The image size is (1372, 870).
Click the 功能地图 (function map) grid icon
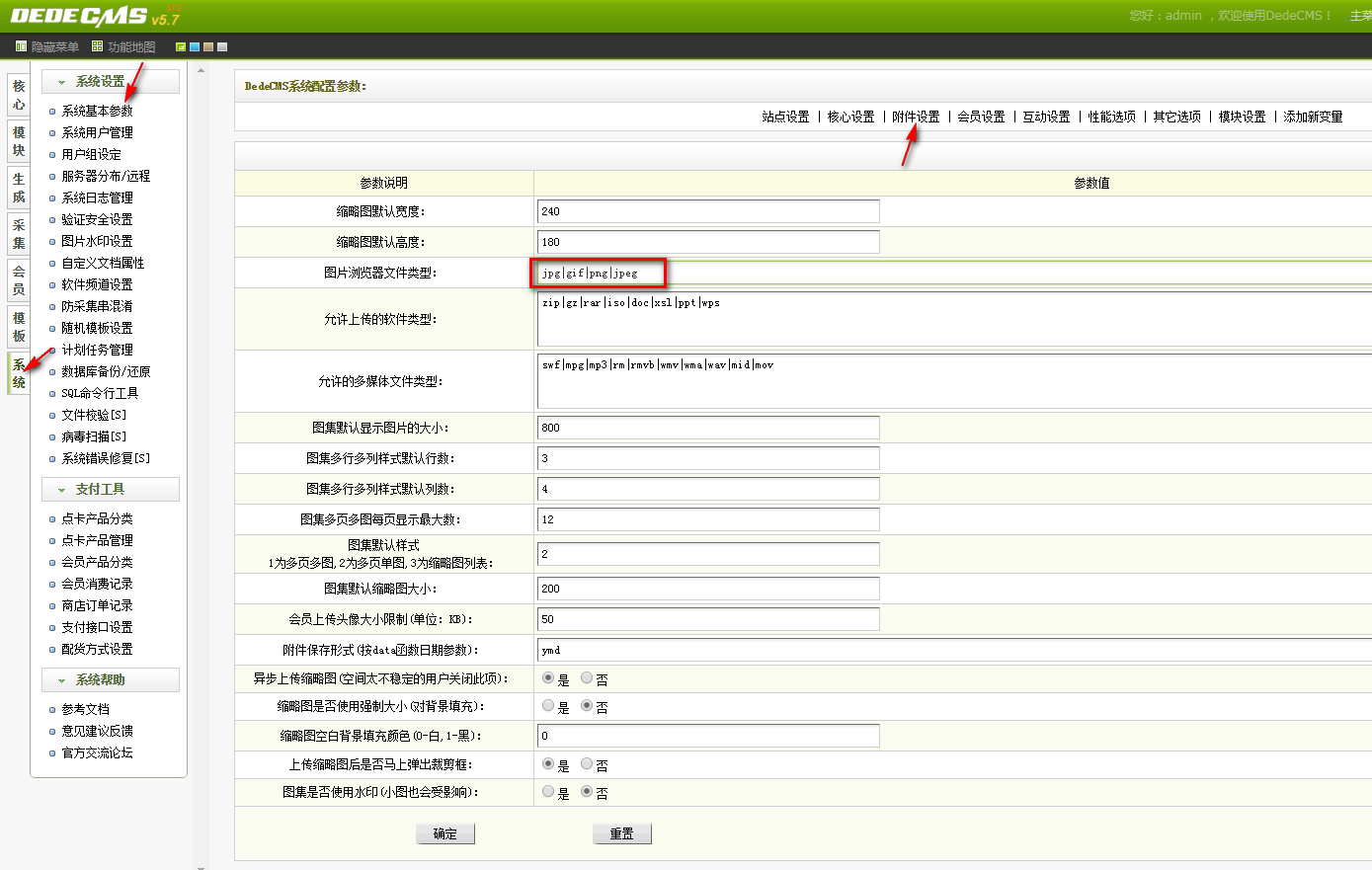click(97, 46)
